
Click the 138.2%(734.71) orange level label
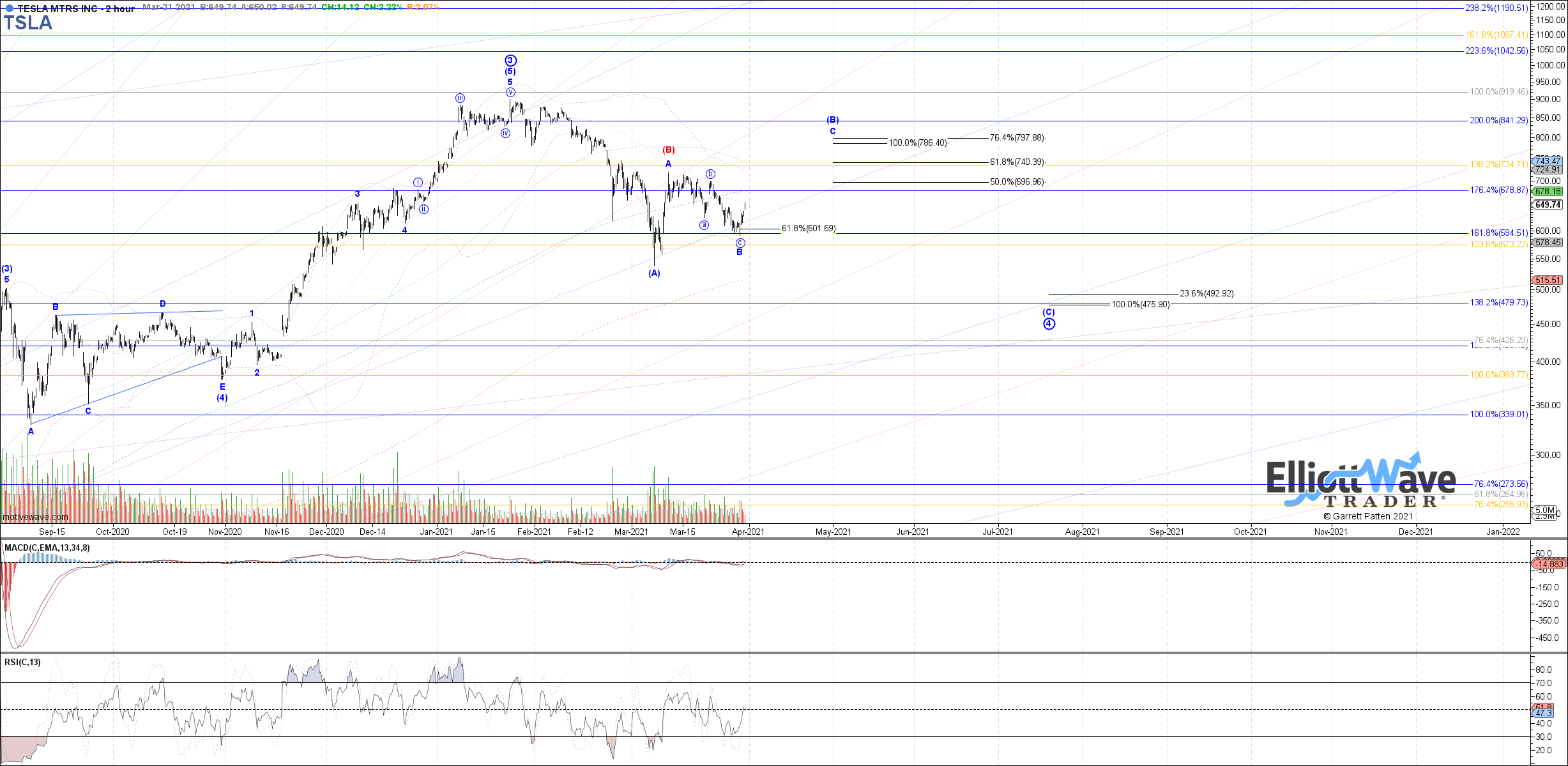point(1499,165)
